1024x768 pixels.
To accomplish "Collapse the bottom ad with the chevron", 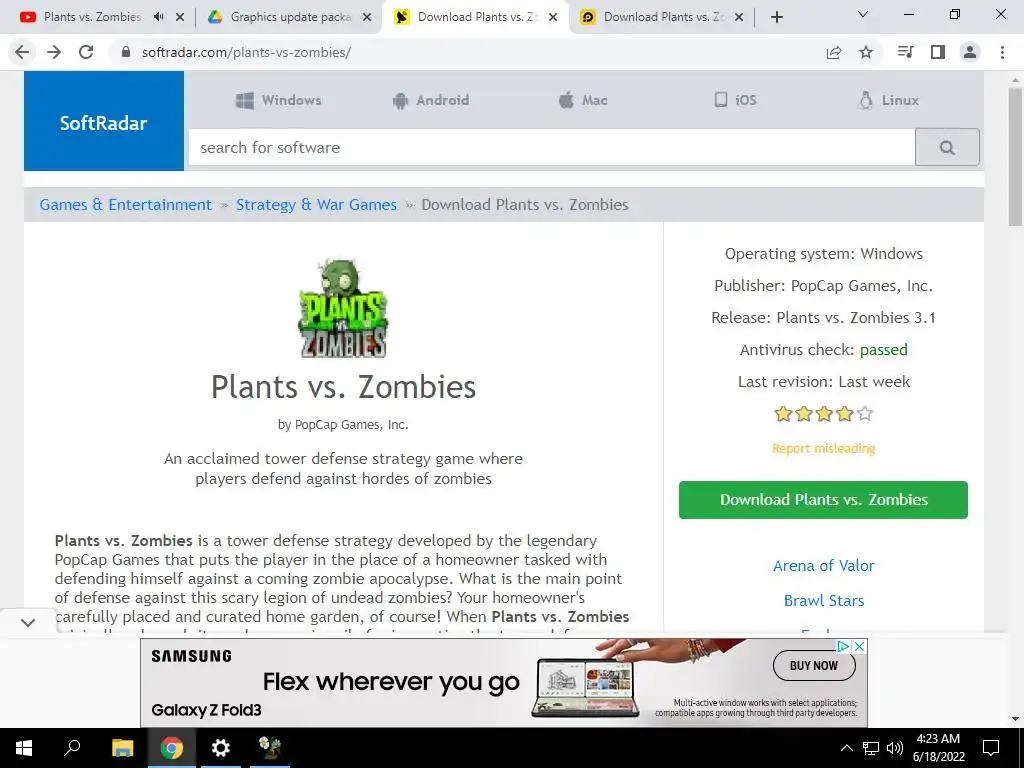I will point(28,622).
